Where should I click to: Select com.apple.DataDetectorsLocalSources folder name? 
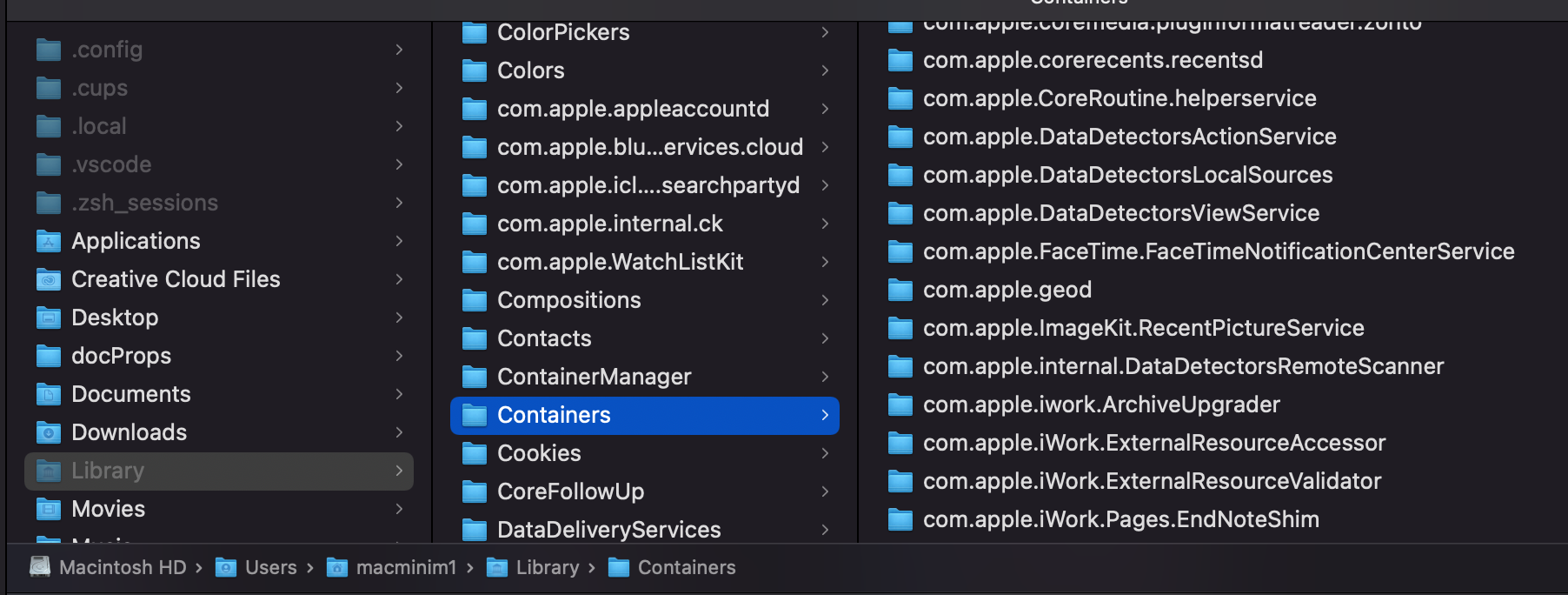point(1127,175)
